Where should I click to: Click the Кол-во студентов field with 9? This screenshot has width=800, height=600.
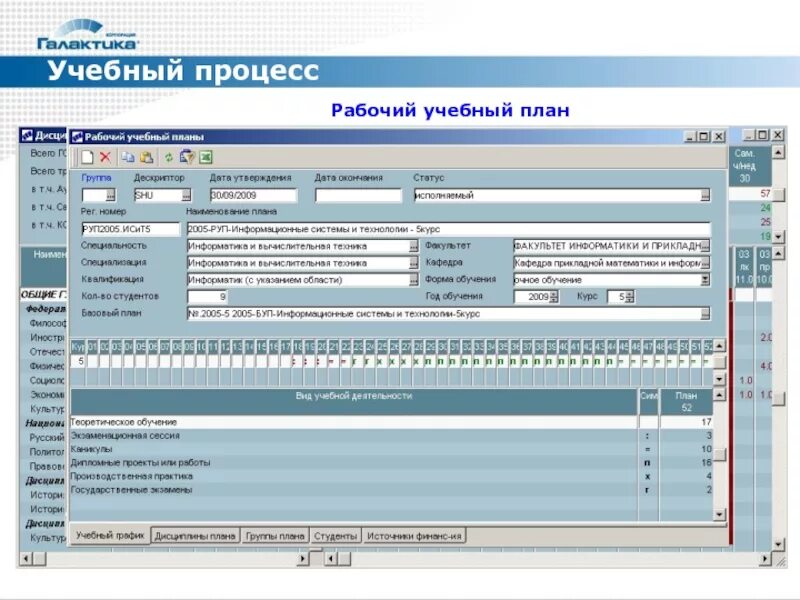click(x=207, y=297)
